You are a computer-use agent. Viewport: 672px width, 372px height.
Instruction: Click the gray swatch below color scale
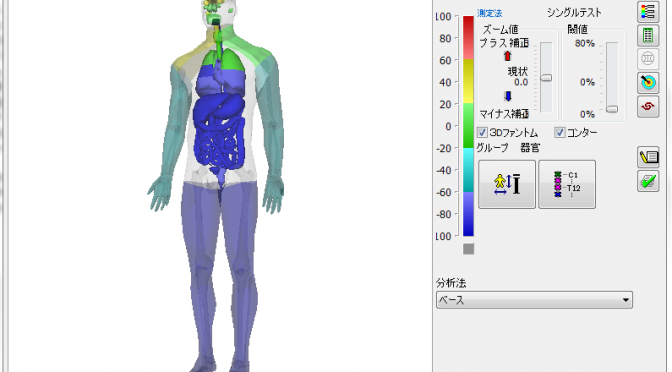pos(468,249)
